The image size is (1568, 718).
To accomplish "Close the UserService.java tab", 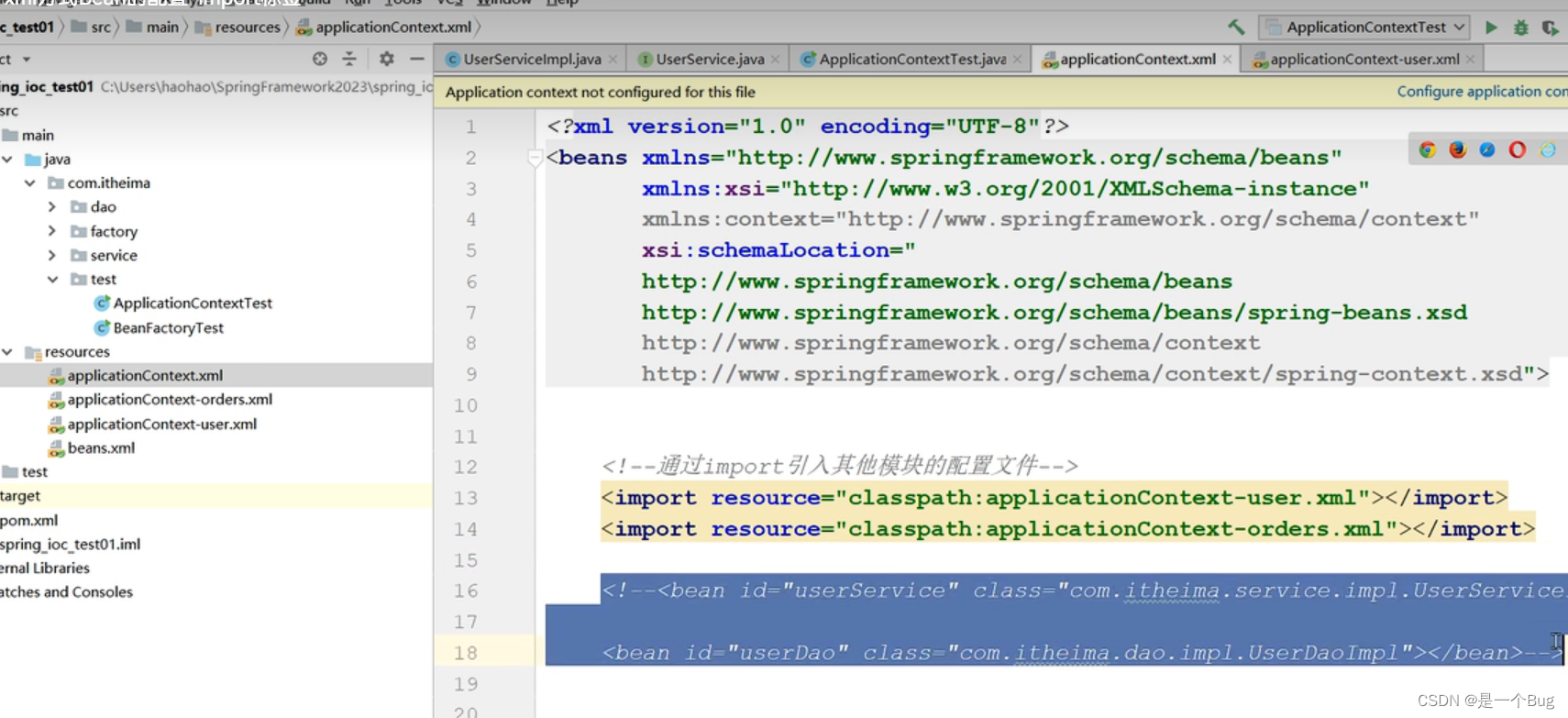I will (x=776, y=60).
